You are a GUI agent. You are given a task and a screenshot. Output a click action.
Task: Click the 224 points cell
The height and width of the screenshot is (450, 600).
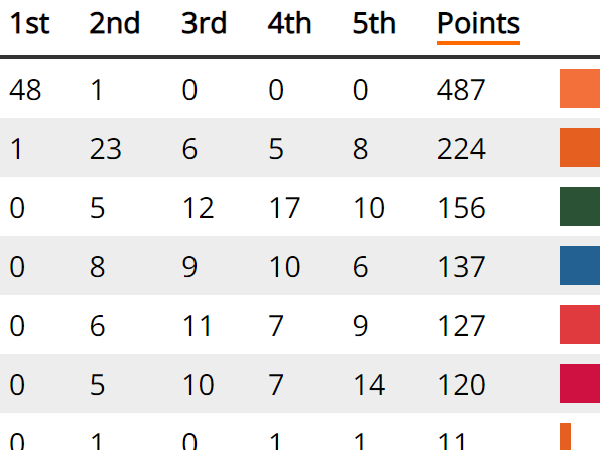coord(461,149)
